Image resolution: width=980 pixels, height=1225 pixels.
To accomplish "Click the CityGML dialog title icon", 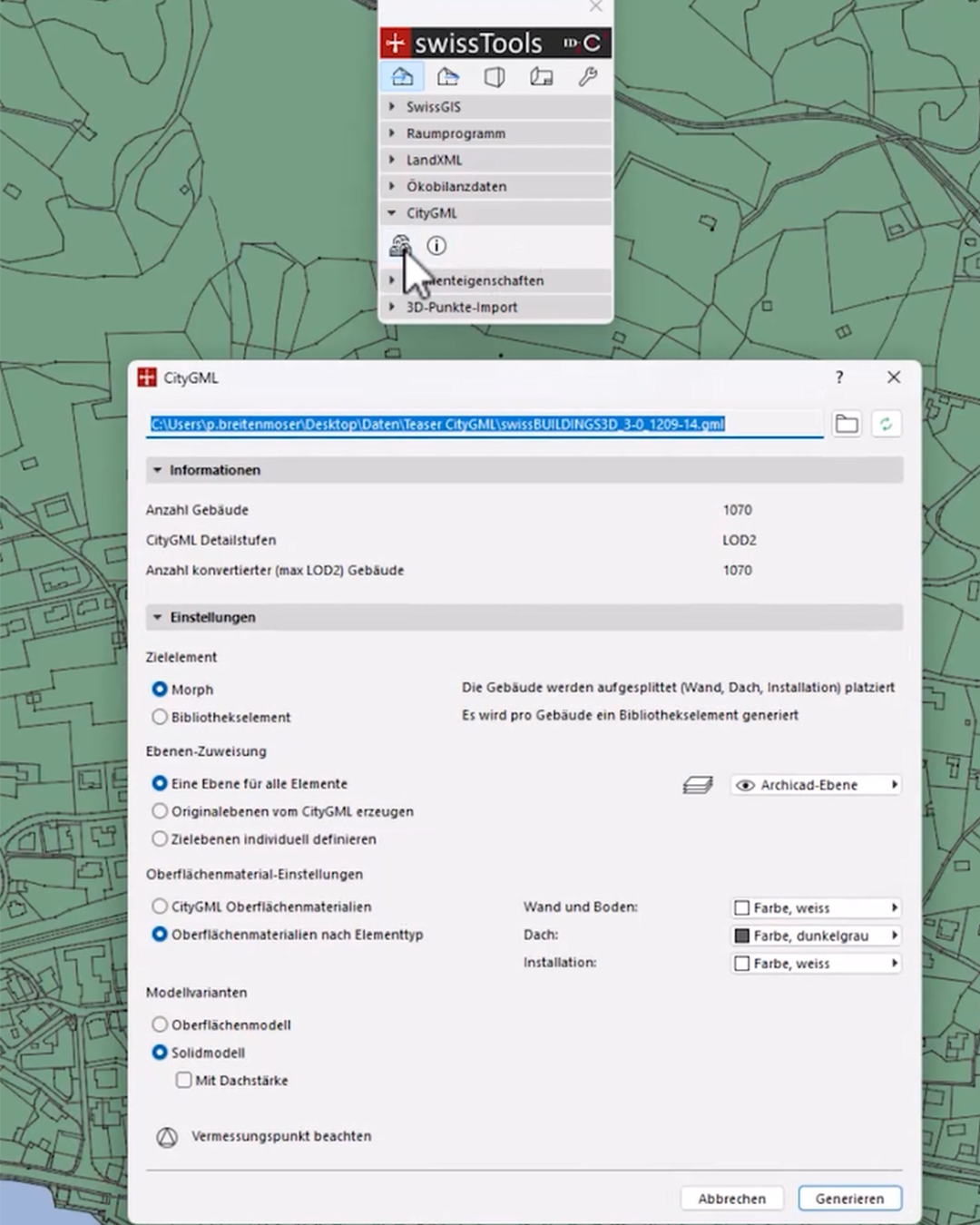I will pos(147,377).
